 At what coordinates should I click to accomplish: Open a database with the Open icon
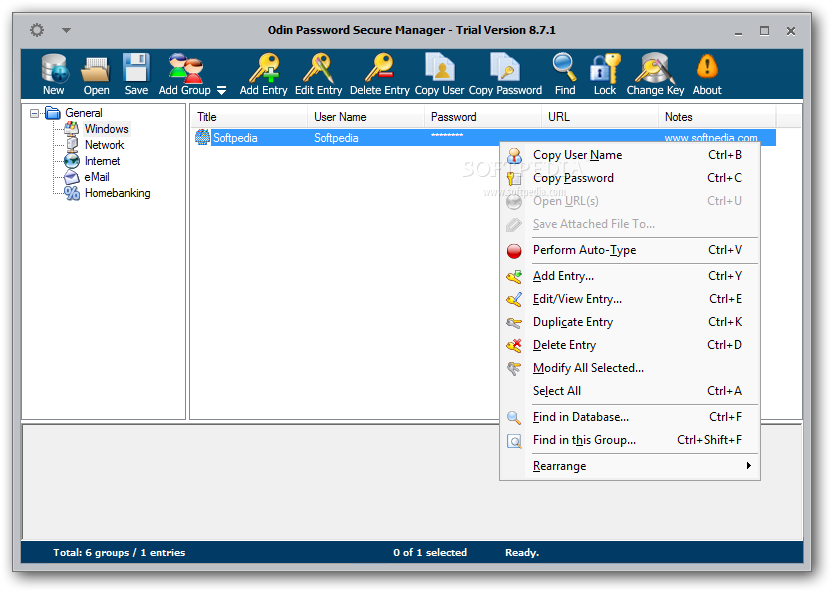click(x=96, y=74)
